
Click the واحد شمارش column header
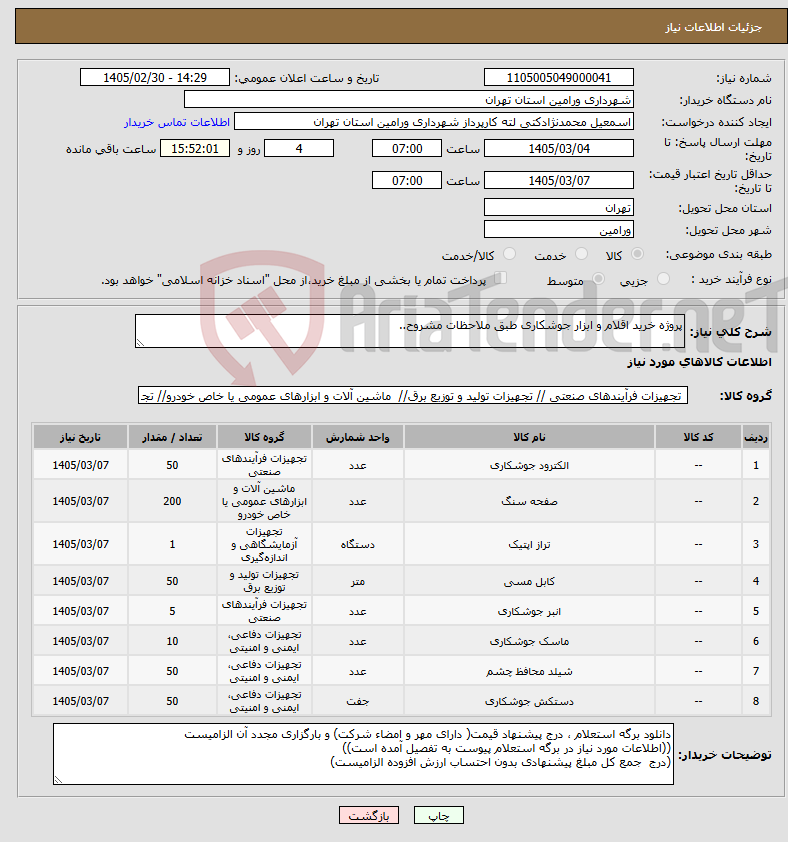358,437
